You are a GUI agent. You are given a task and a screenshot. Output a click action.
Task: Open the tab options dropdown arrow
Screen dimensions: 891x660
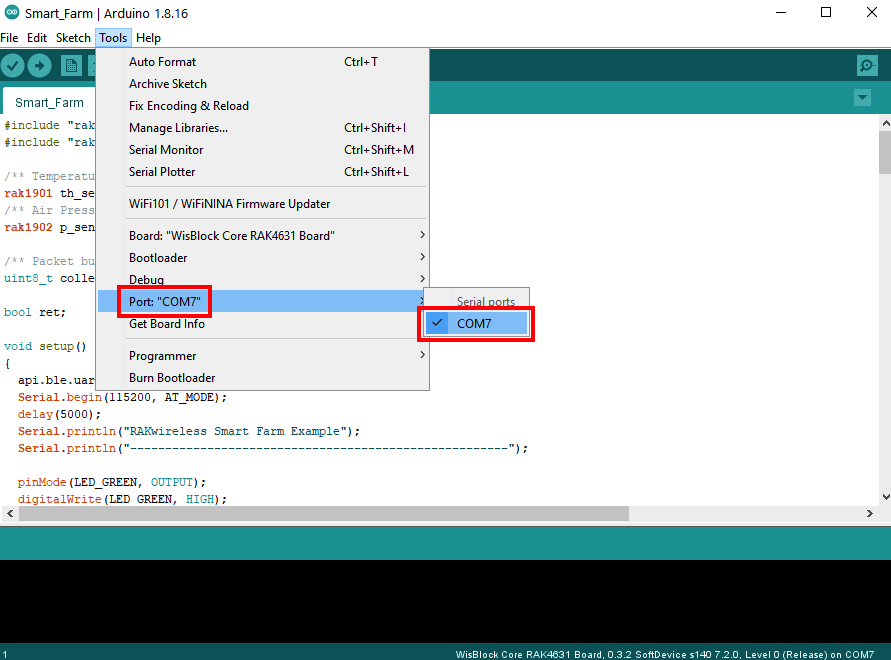click(862, 97)
